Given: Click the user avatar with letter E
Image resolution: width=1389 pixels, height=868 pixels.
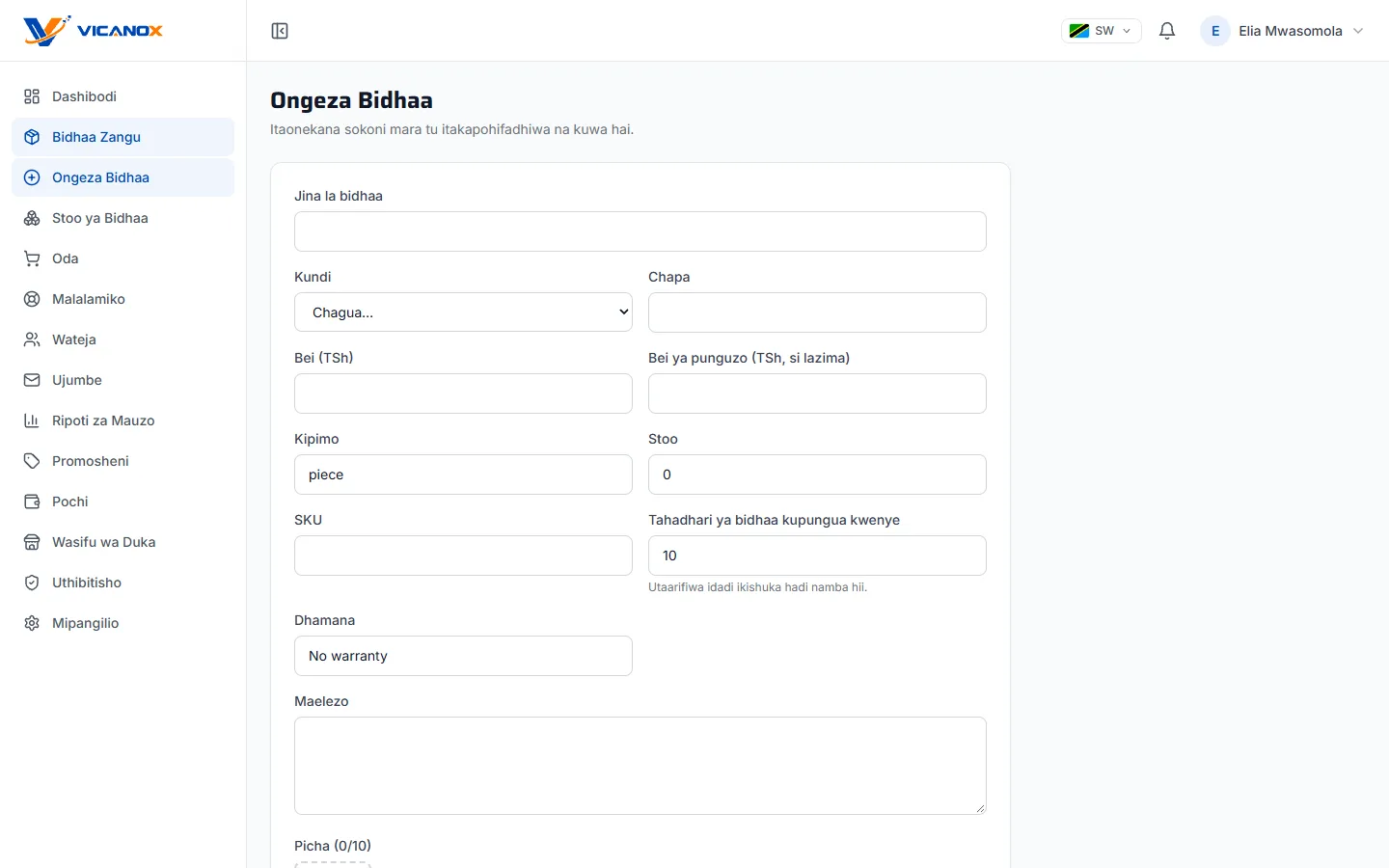Looking at the screenshot, I should [1215, 31].
